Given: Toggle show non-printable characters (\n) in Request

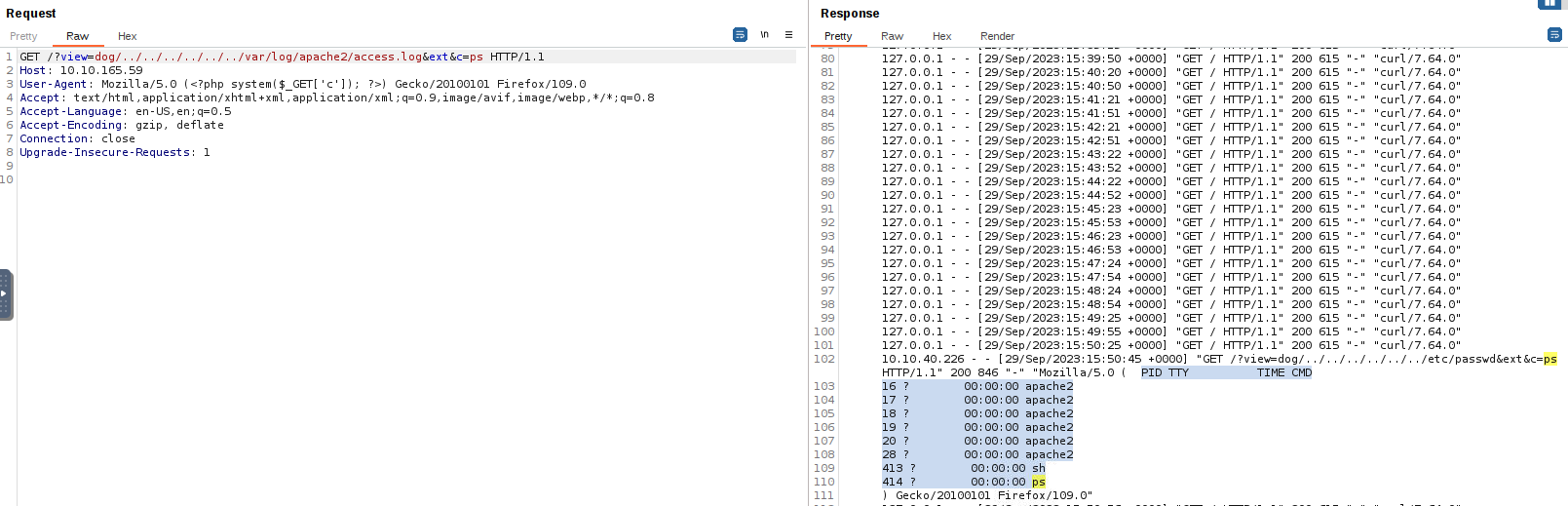Looking at the screenshot, I should point(765,35).
